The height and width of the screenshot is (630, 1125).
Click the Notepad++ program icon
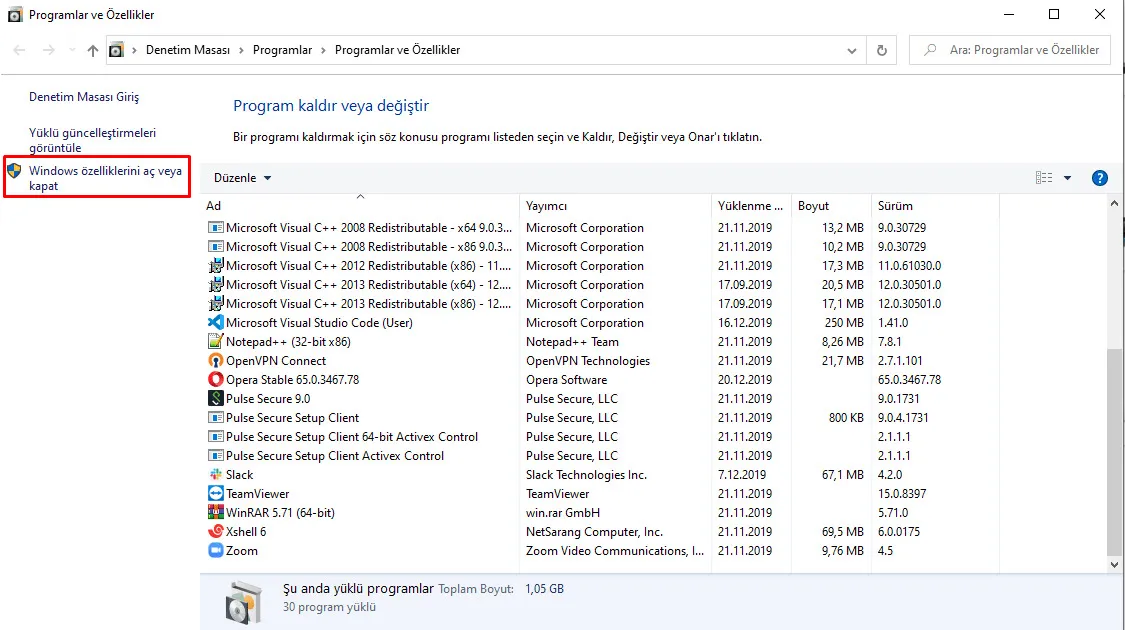[215, 342]
